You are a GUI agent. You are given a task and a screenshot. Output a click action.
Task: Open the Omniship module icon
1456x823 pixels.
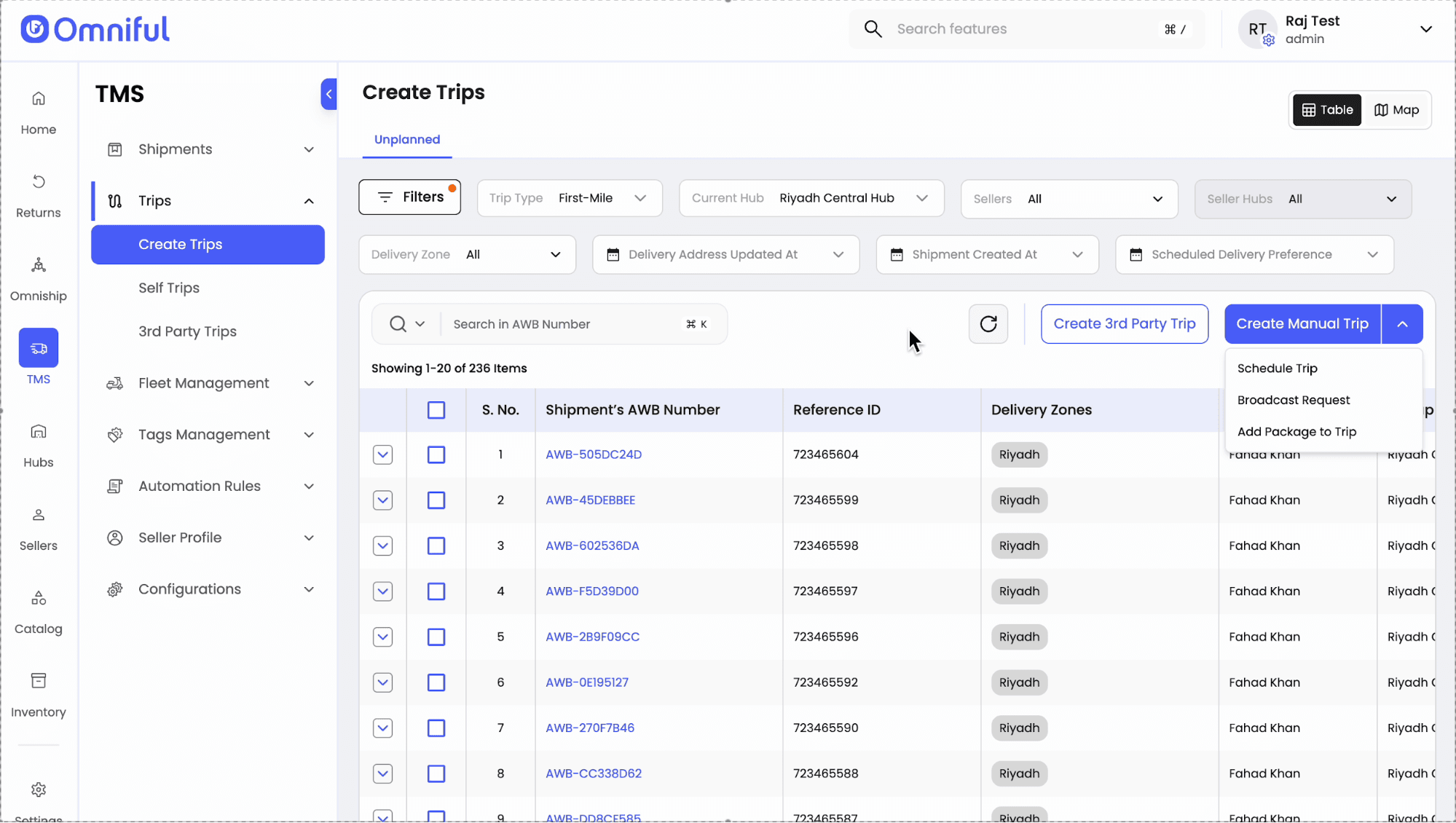click(x=39, y=265)
